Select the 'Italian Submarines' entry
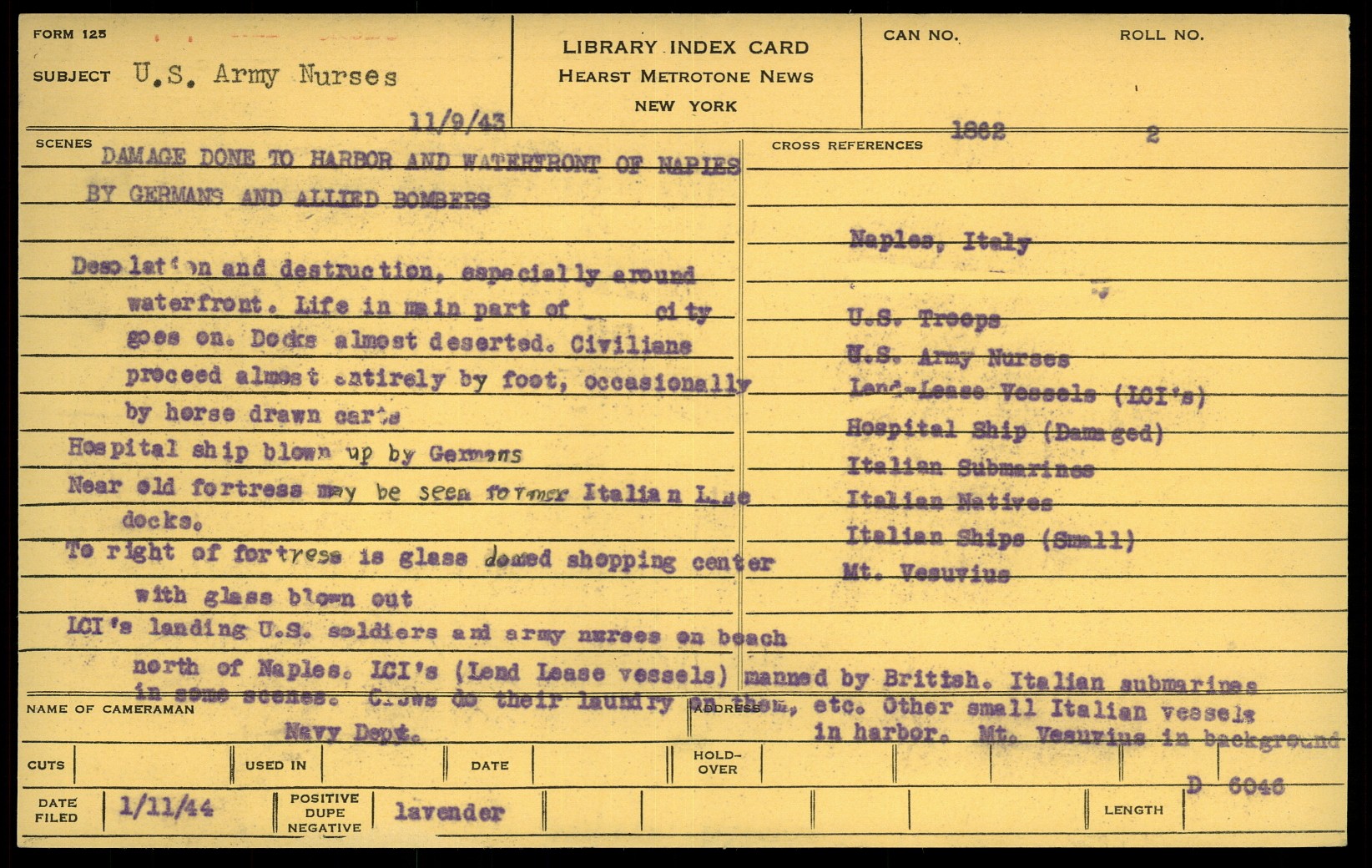1372x868 pixels. coord(970,467)
